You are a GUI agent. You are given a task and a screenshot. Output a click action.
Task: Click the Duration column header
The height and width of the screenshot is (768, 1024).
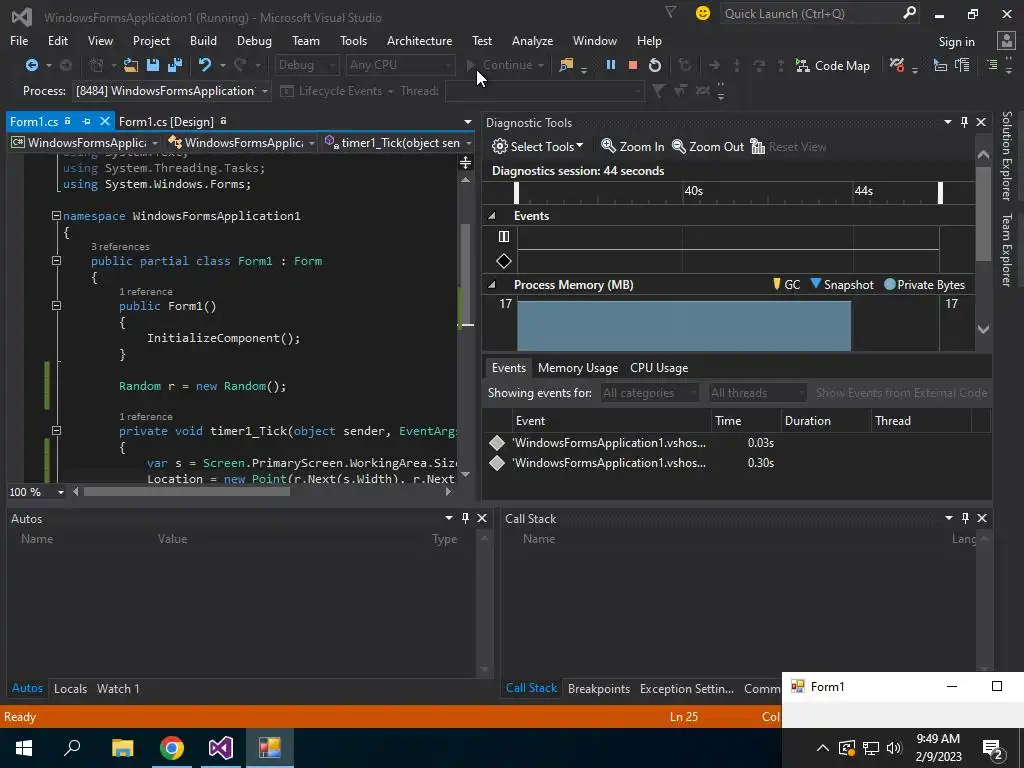click(x=826, y=421)
